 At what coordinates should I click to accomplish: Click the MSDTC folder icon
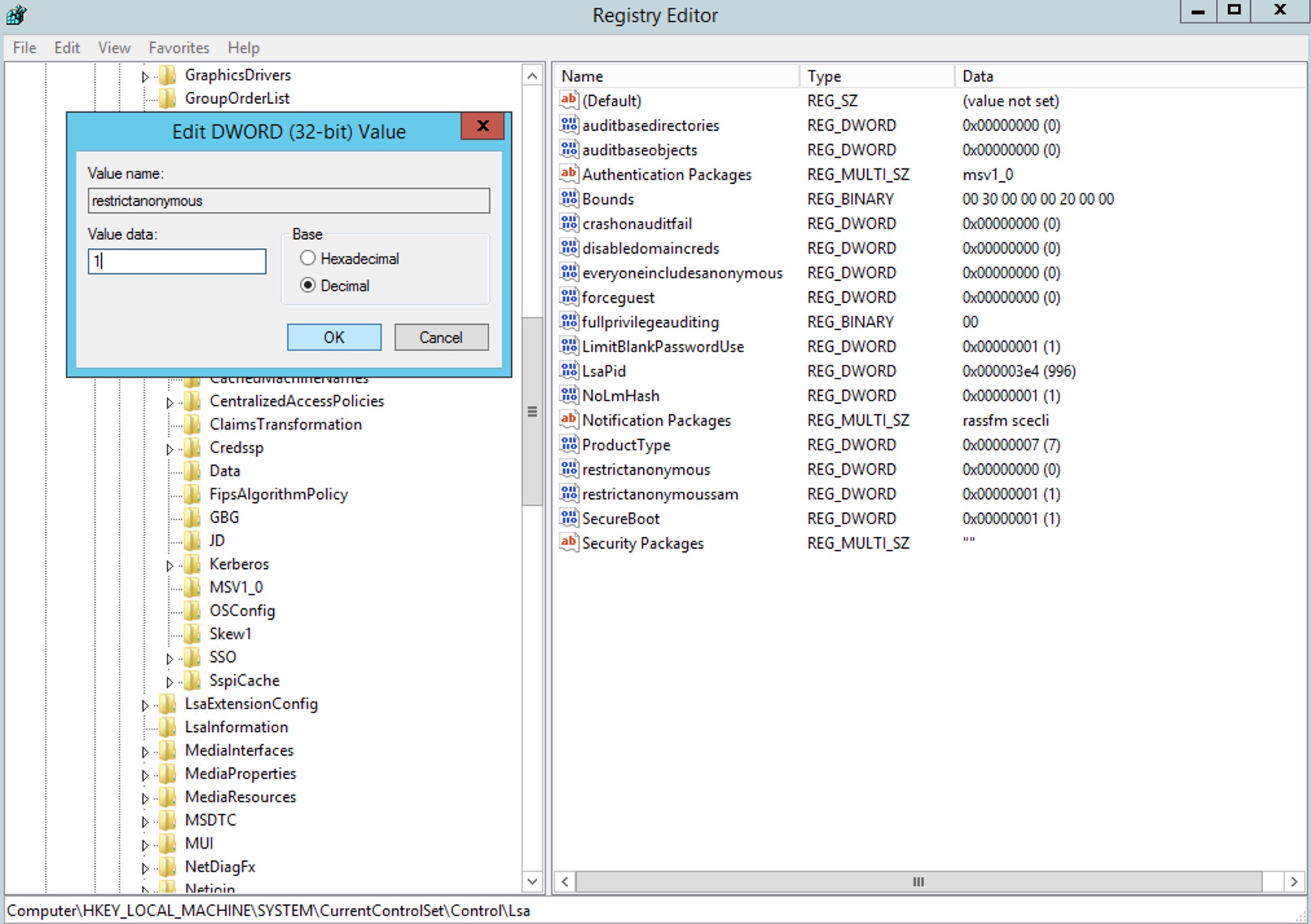(x=168, y=820)
